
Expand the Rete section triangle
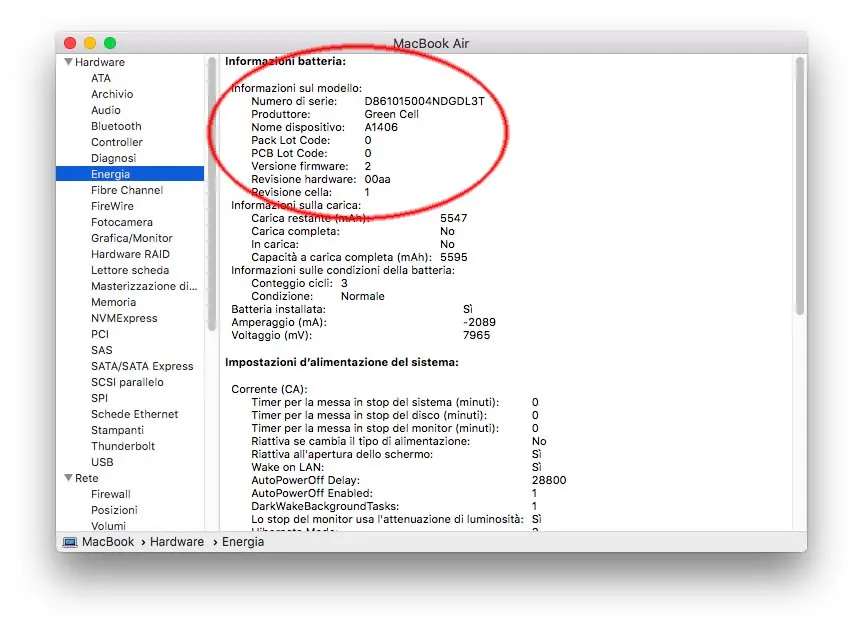68,478
